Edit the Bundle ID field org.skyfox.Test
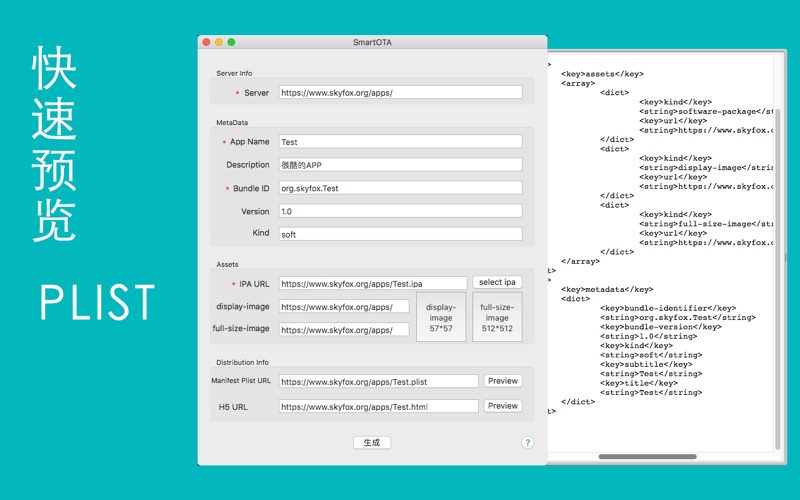This screenshot has height=500, width=800. click(400, 188)
